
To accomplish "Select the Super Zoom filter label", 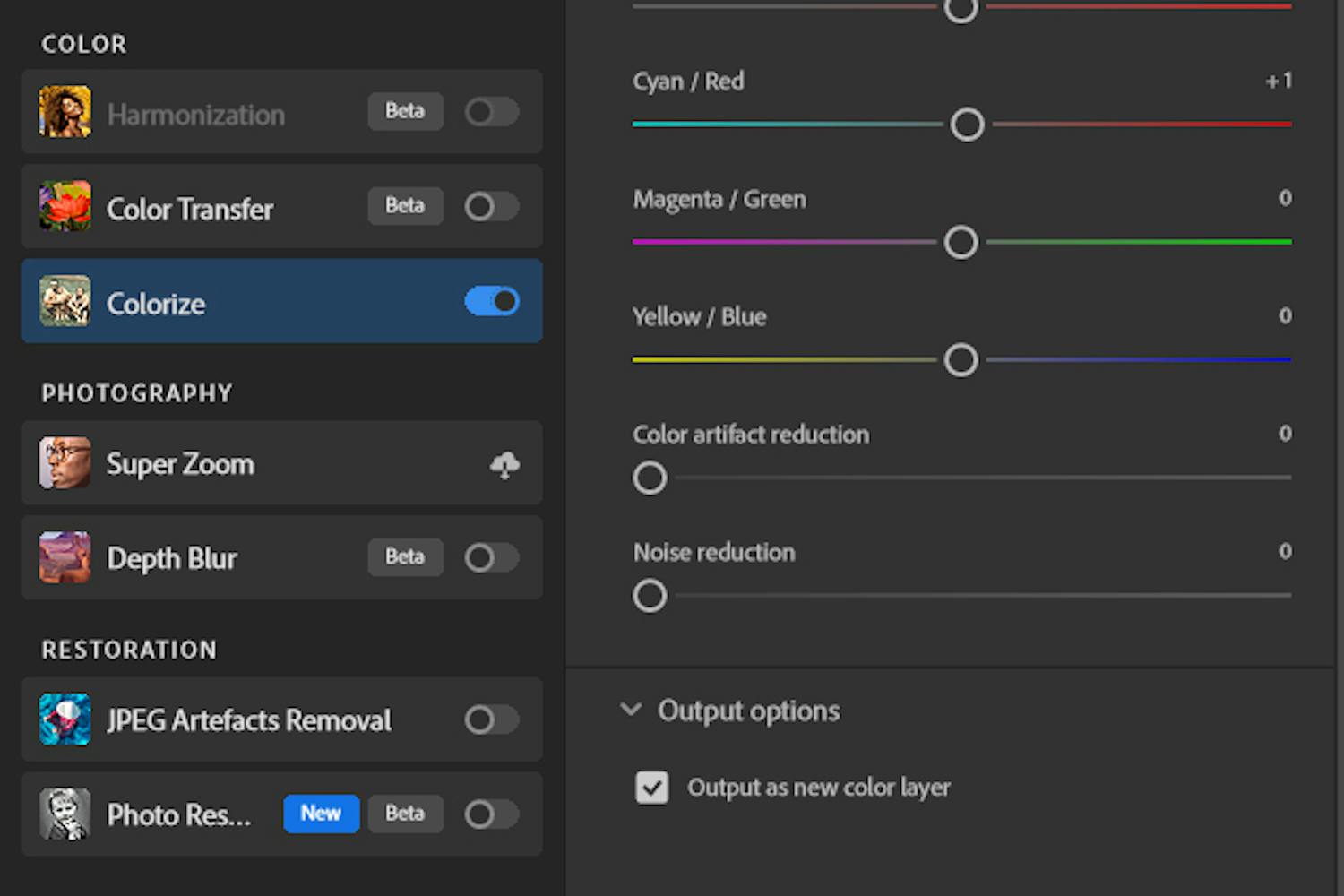I will tap(180, 464).
